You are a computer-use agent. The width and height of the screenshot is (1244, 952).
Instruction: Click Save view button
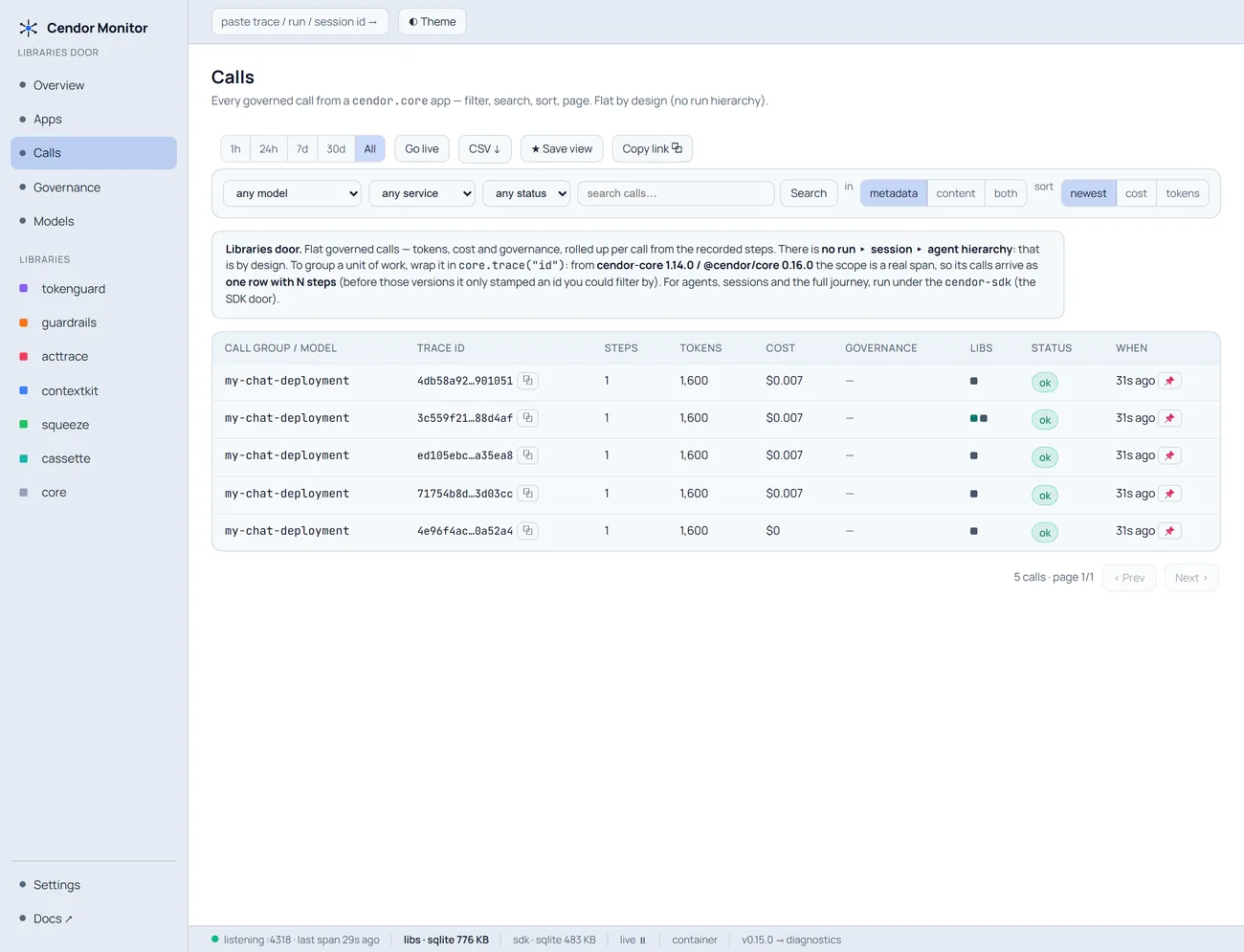tap(562, 148)
